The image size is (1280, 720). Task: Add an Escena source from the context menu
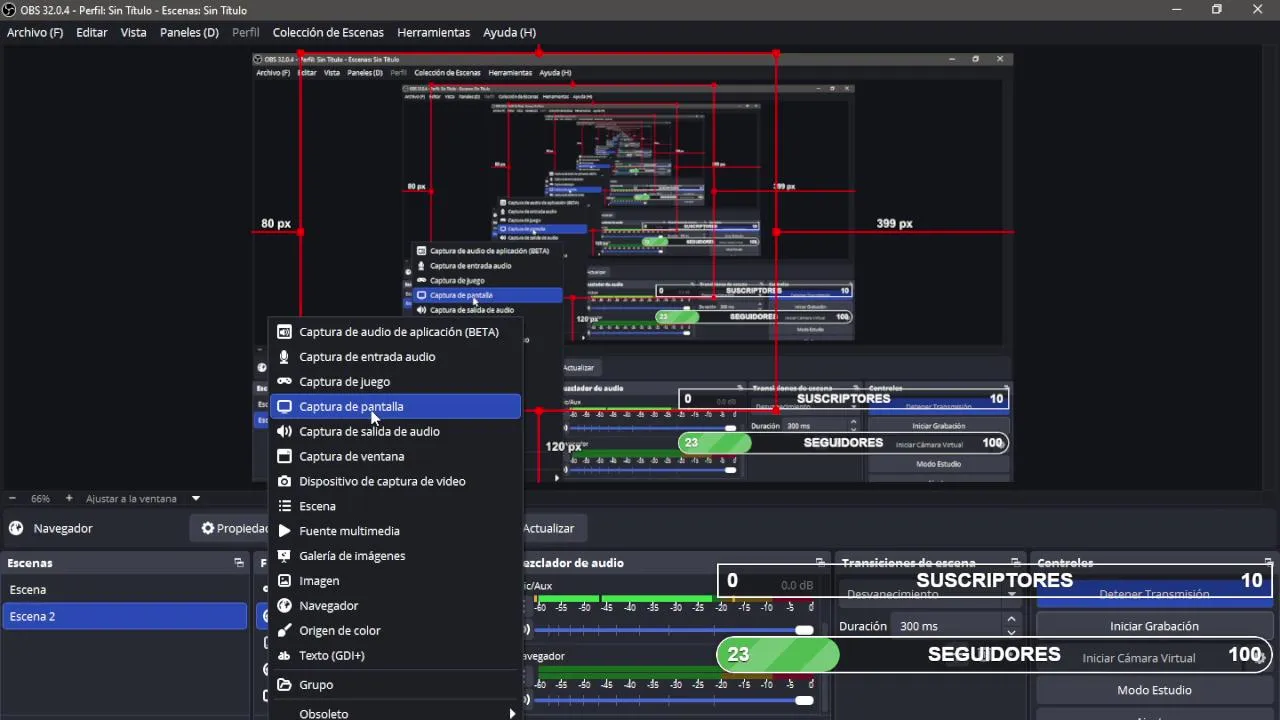point(396,506)
